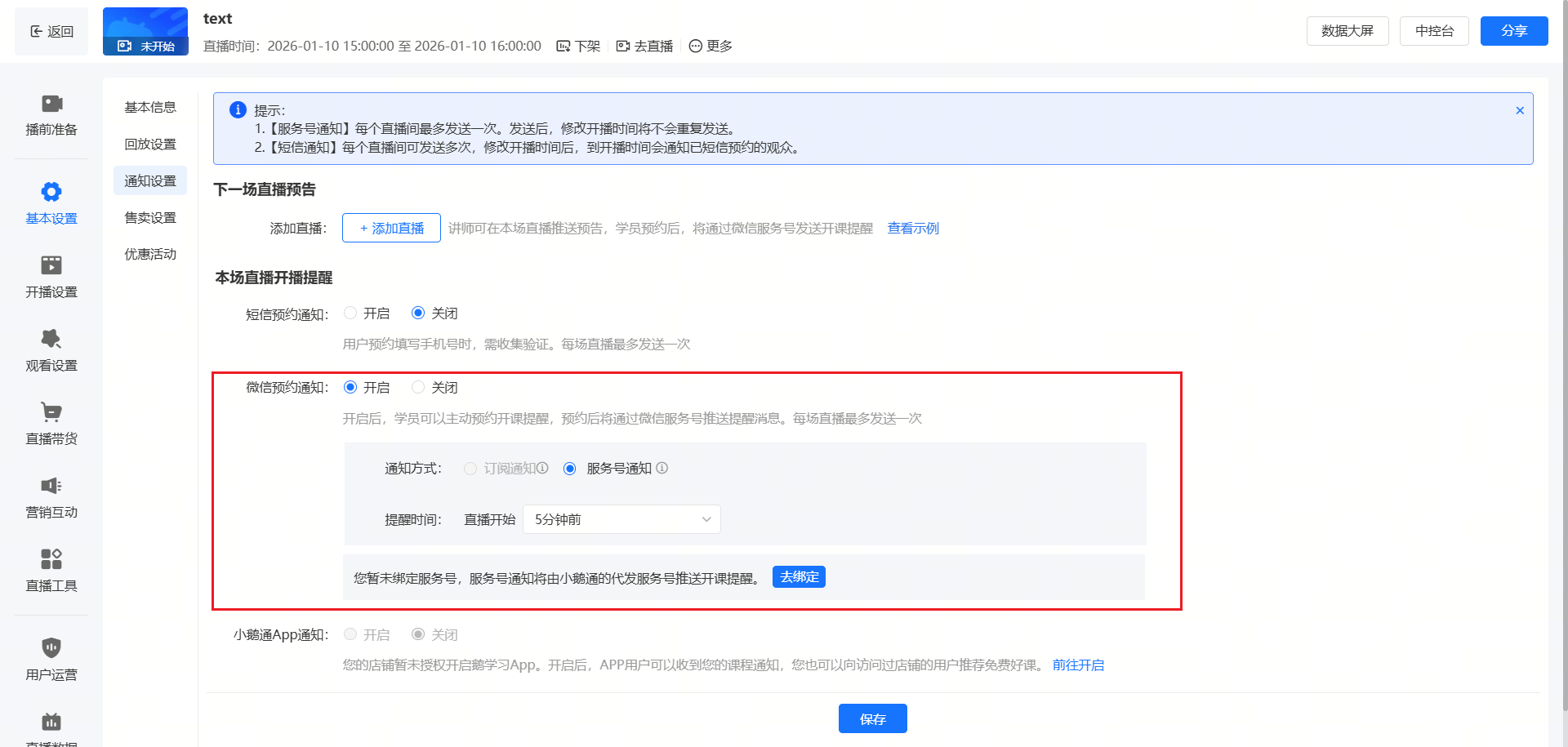Close the blue 提示 banner

(1520, 110)
